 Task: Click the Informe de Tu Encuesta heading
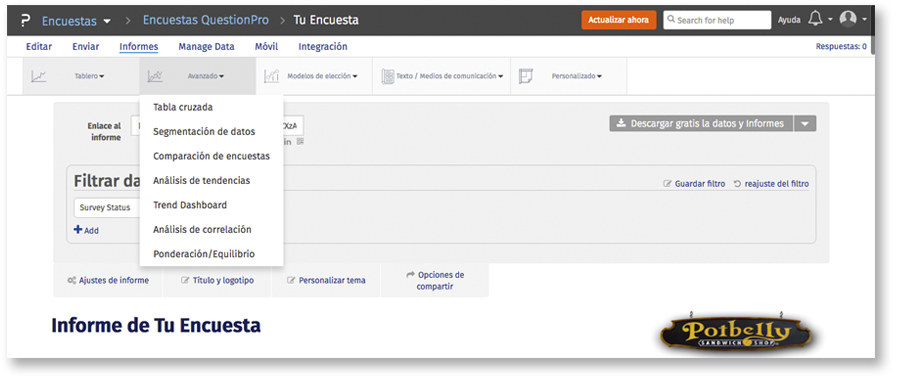(156, 325)
